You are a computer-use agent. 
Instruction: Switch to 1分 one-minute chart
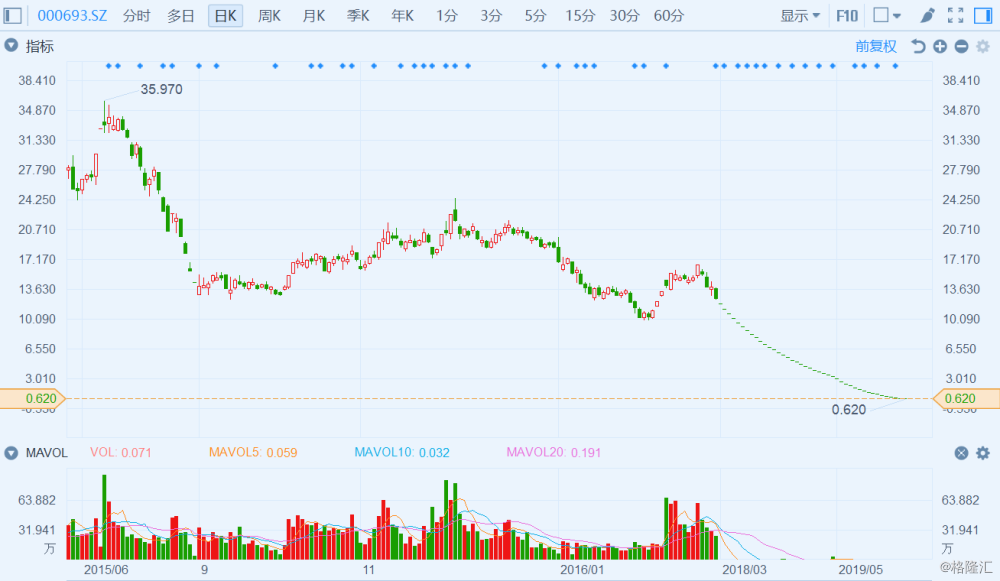click(x=446, y=15)
